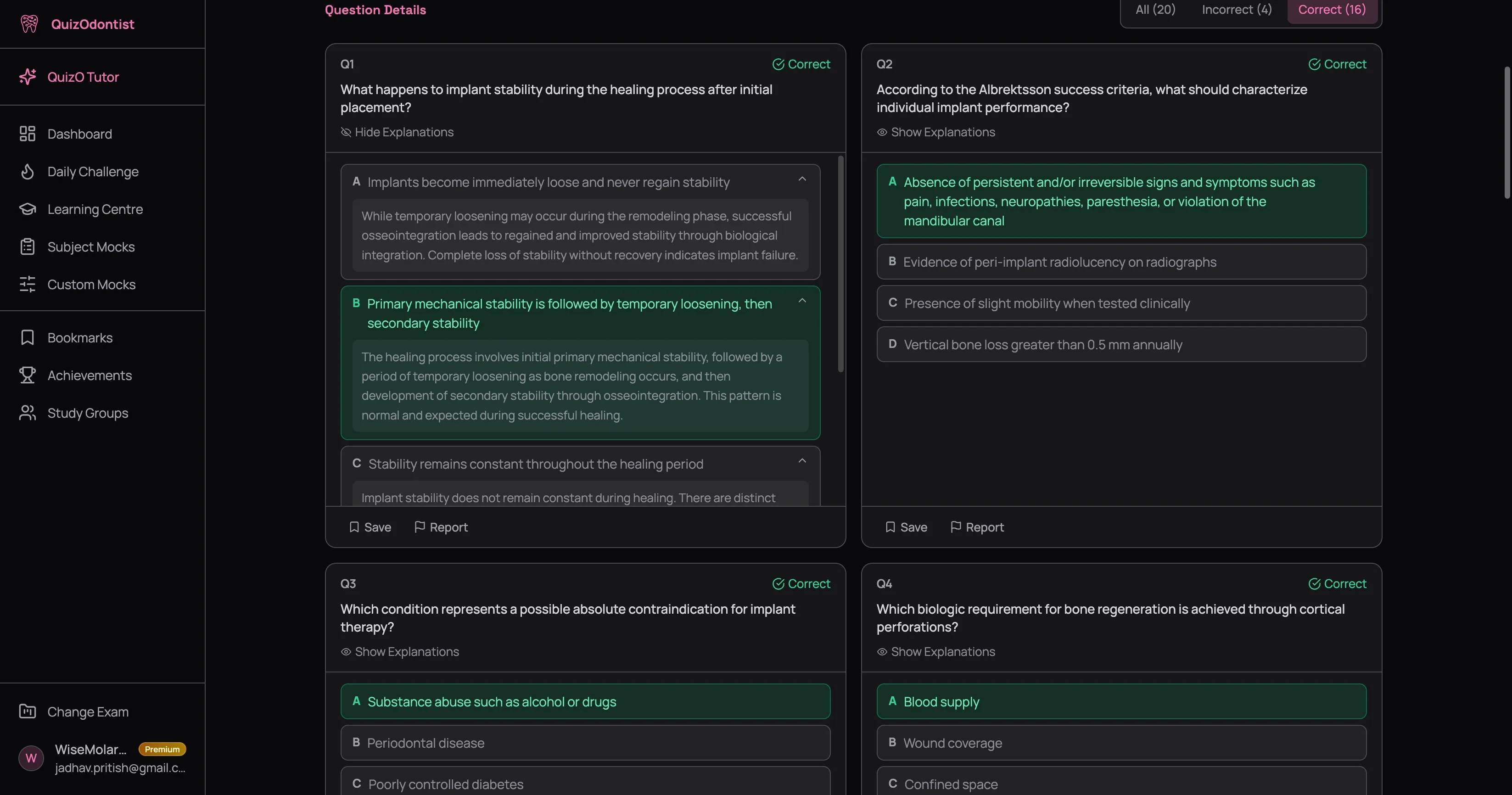Open the WiseMolar profile avatar

[x=30, y=758]
